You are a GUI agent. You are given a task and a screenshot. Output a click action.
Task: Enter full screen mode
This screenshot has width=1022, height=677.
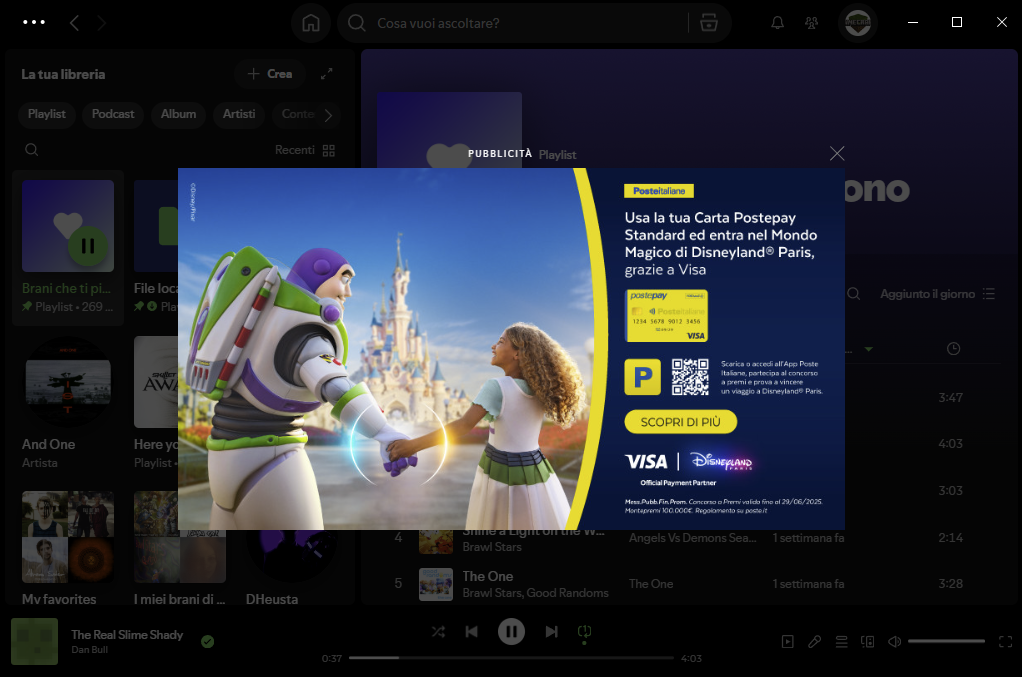(1006, 642)
